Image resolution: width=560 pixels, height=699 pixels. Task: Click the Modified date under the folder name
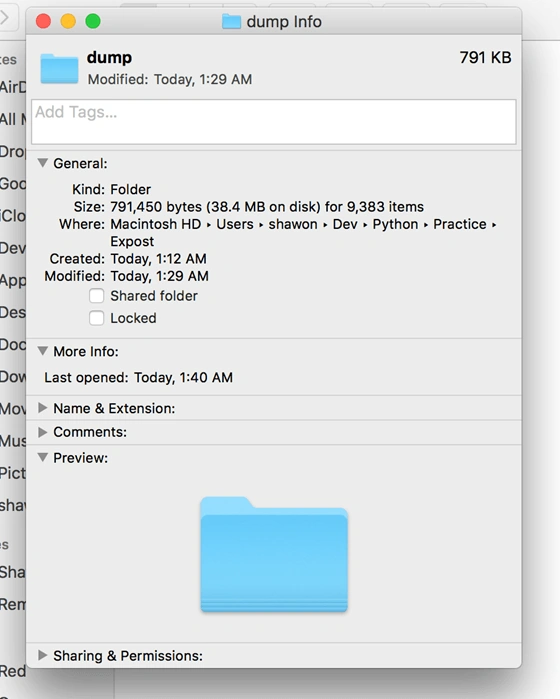[170, 79]
